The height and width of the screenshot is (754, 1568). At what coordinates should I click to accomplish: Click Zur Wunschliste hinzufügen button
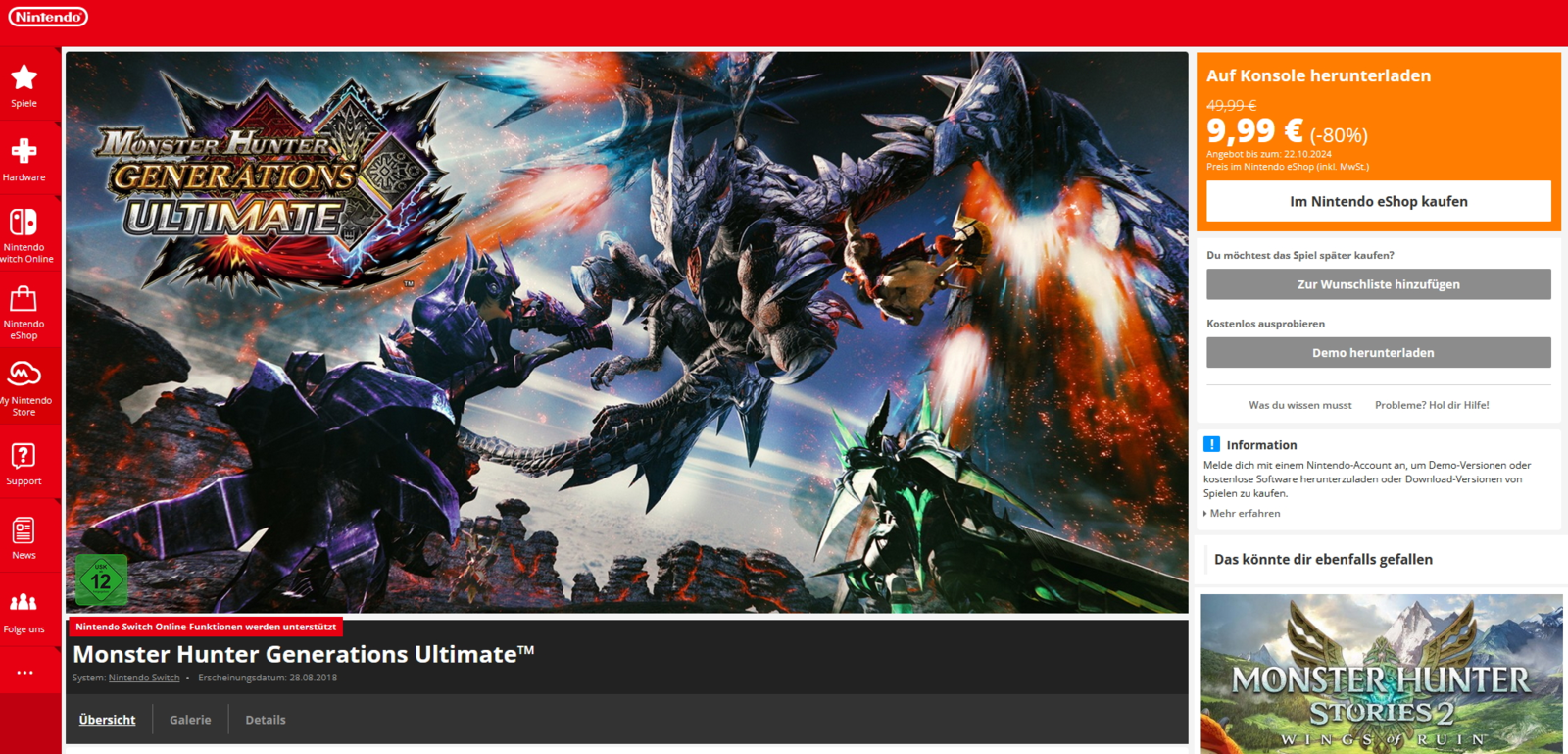point(1379,284)
